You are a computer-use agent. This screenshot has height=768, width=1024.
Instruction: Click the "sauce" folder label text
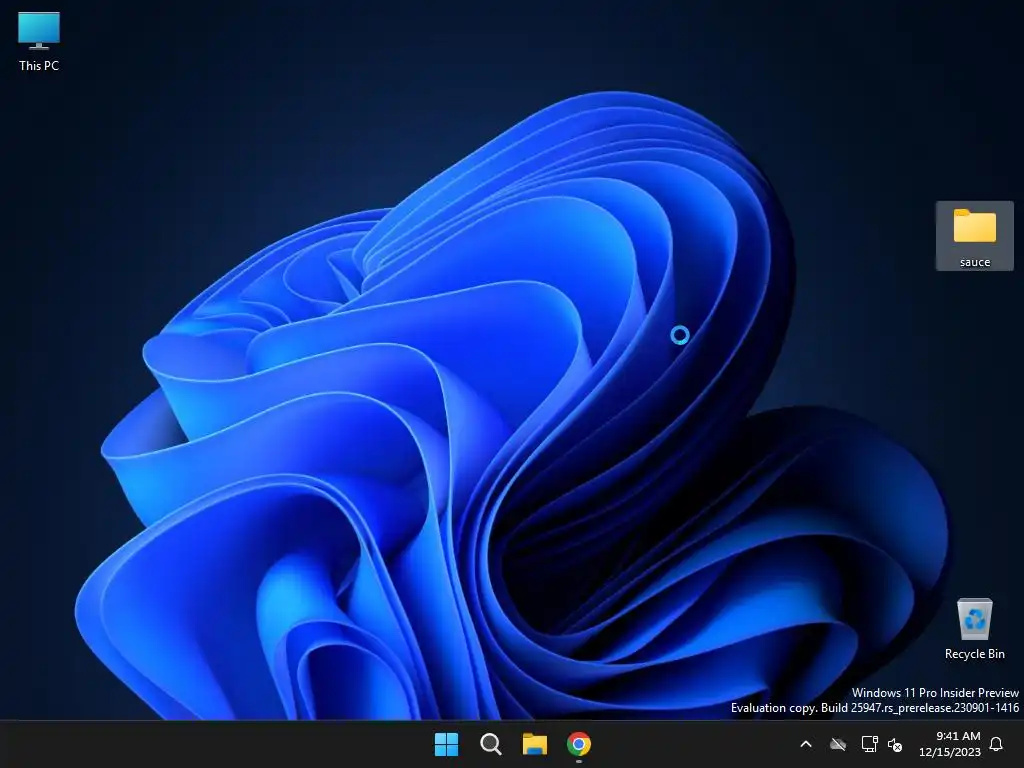coord(974,262)
